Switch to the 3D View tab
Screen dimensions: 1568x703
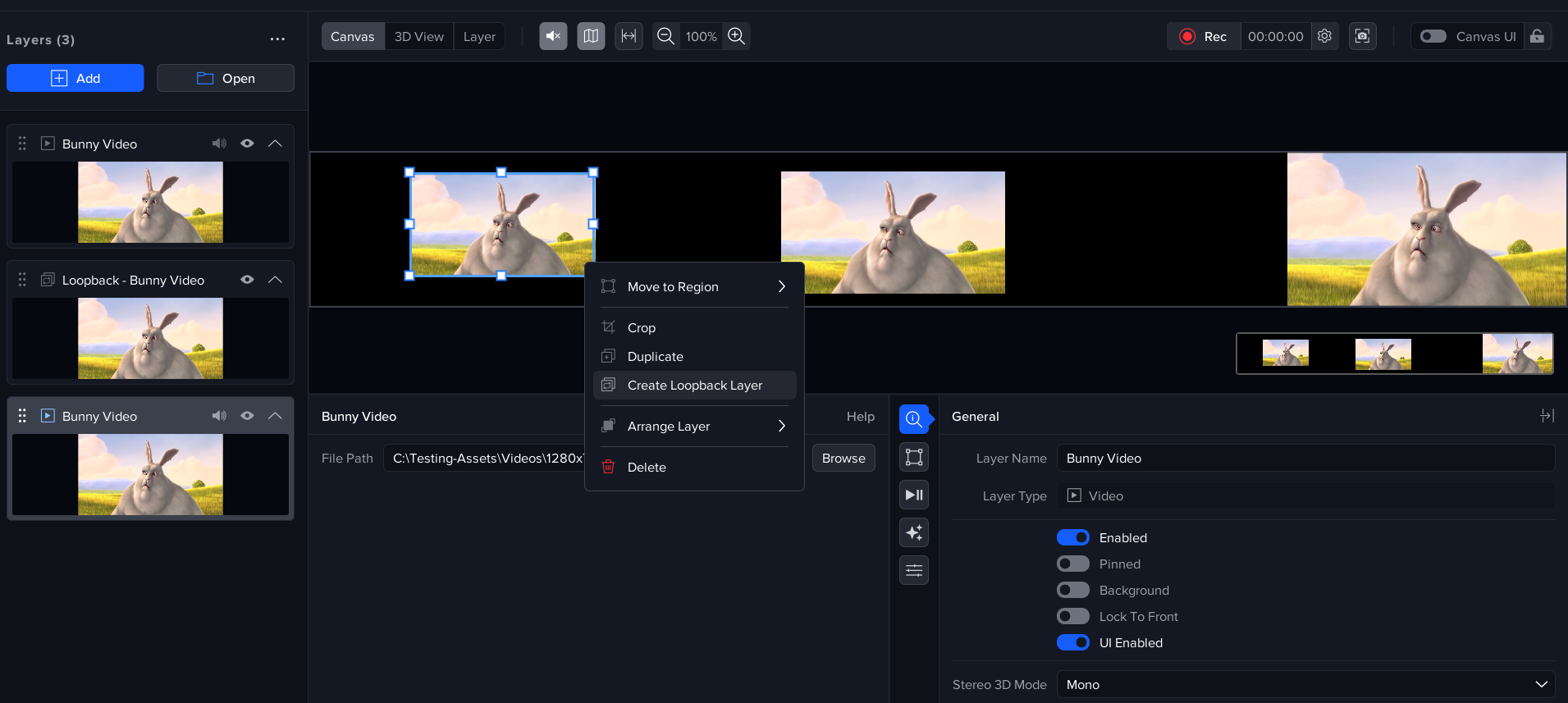[x=418, y=36]
